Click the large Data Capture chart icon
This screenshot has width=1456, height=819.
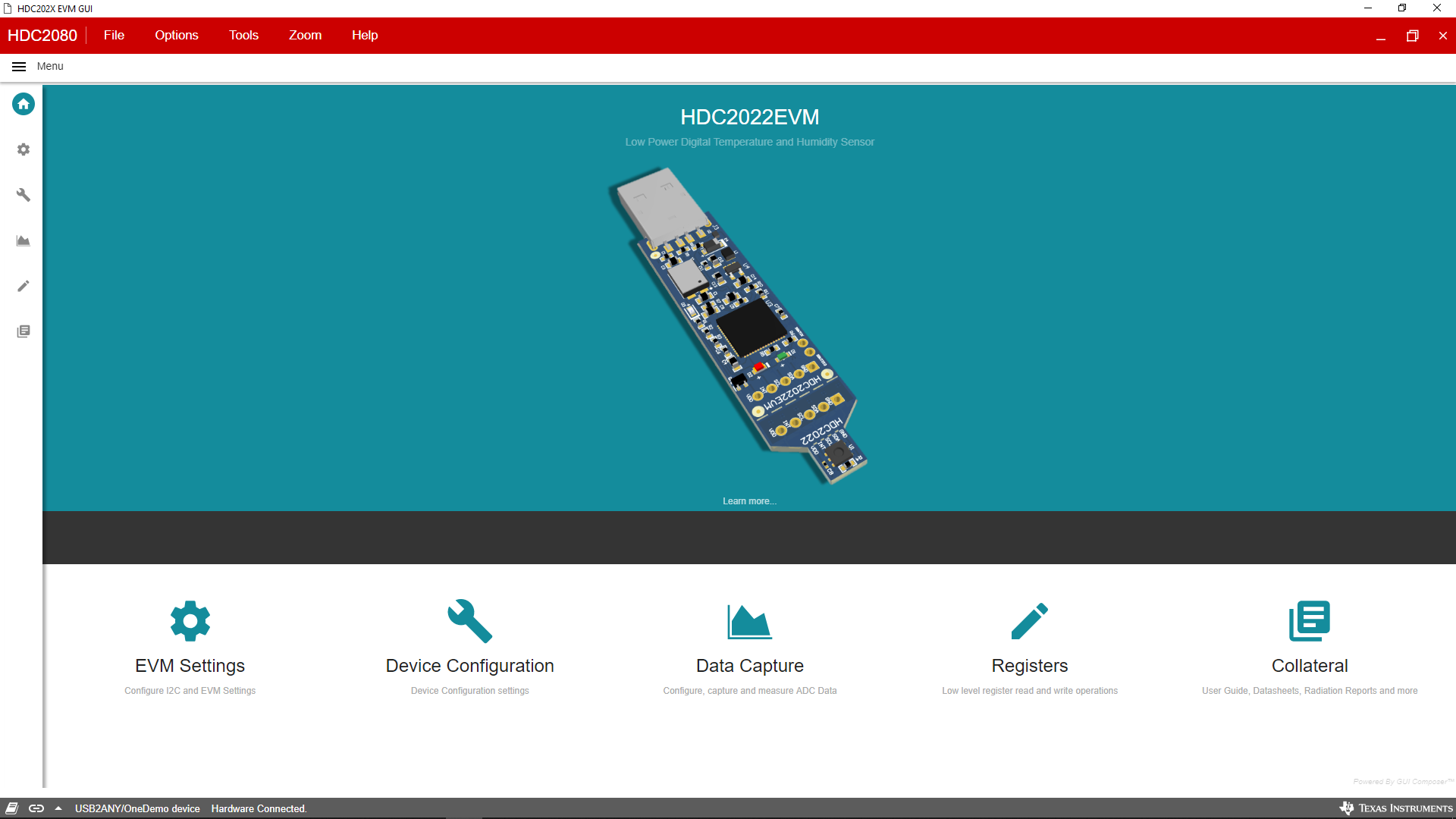(x=749, y=622)
